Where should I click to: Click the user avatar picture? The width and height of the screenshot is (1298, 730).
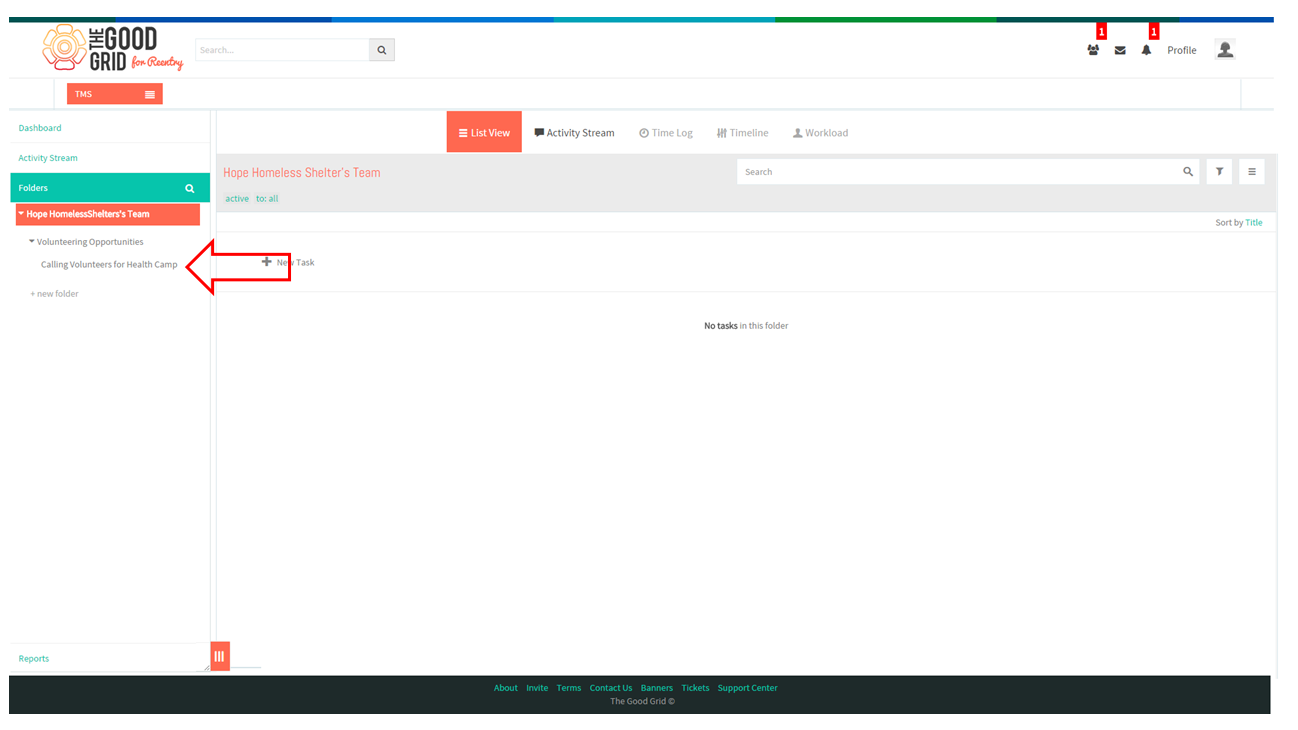(x=1225, y=49)
